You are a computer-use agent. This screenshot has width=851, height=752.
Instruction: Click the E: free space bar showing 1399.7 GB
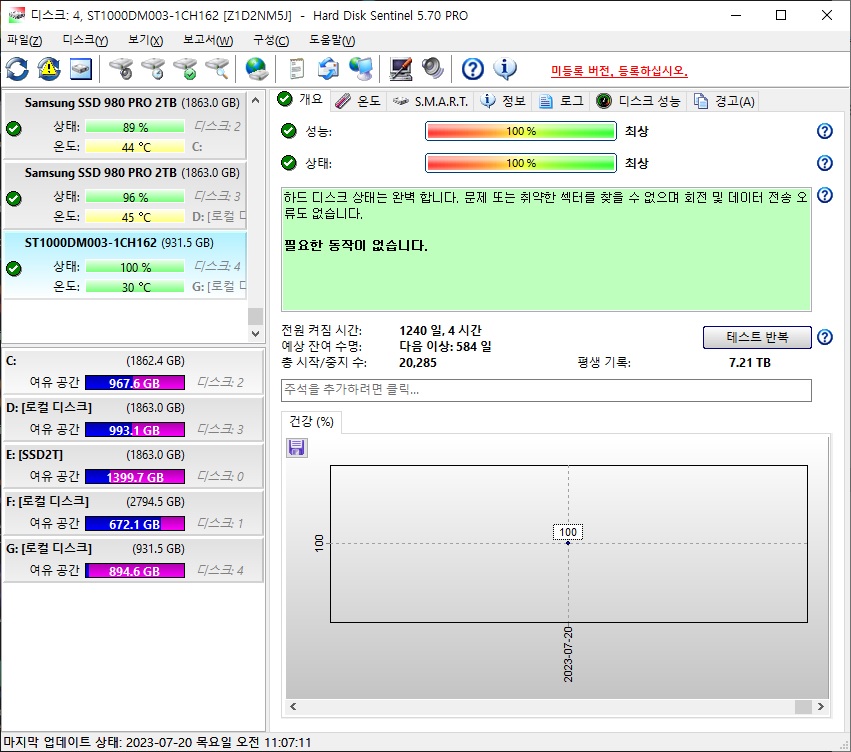click(x=135, y=477)
